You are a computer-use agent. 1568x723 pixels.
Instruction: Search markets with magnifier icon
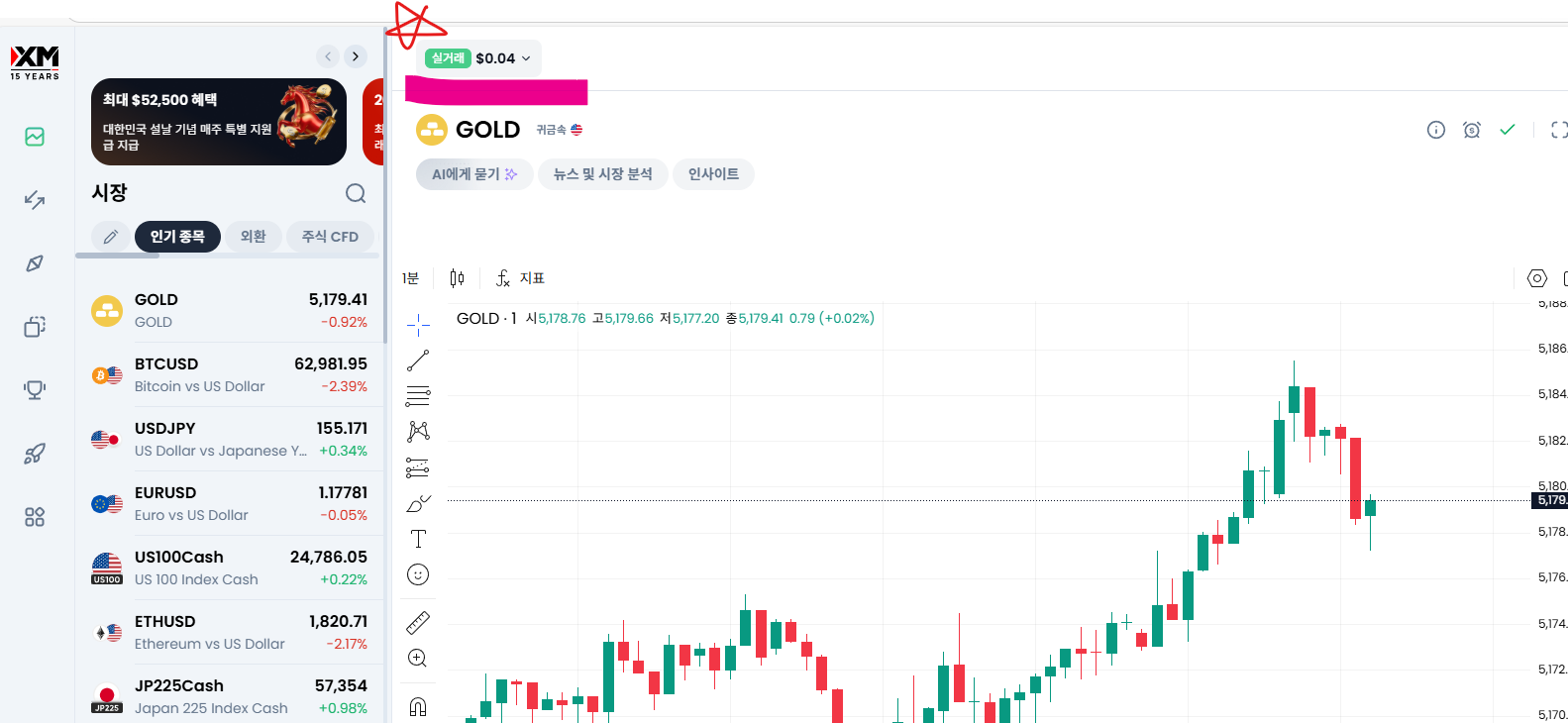tap(356, 193)
